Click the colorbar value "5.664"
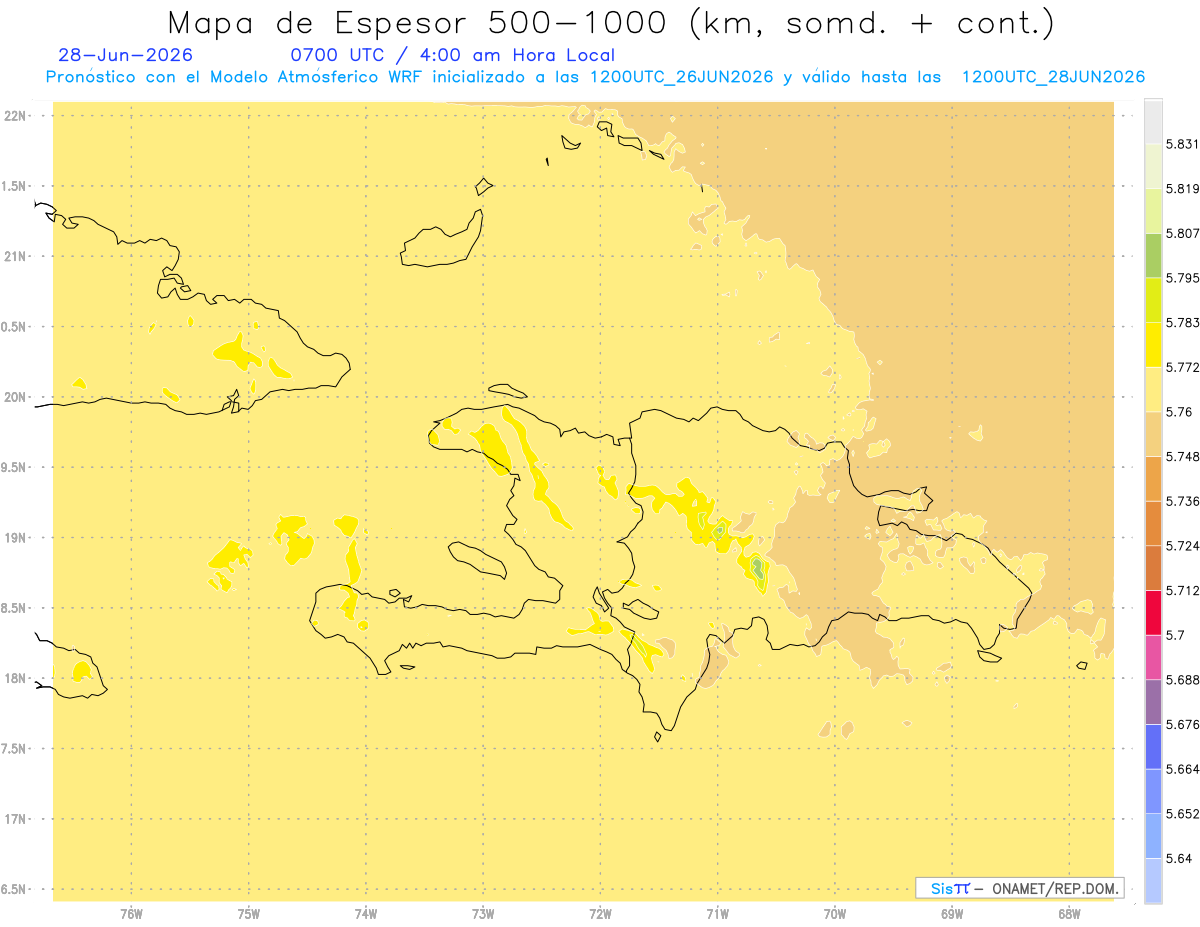1200x927 pixels. (x=1183, y=769)
